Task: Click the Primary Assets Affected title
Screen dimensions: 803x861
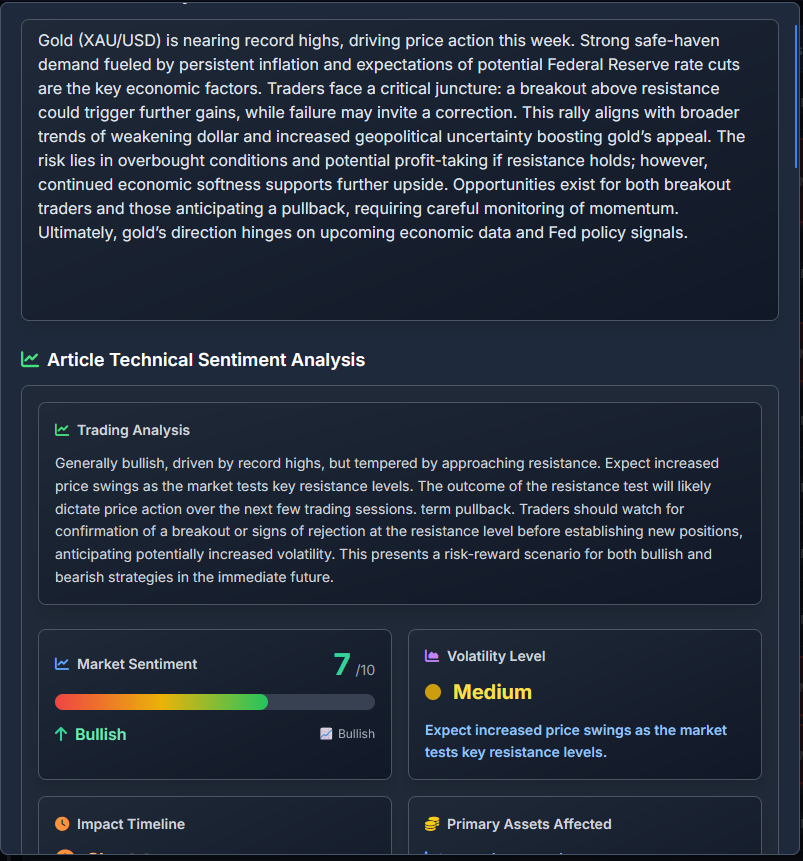Action: point(529,824)
